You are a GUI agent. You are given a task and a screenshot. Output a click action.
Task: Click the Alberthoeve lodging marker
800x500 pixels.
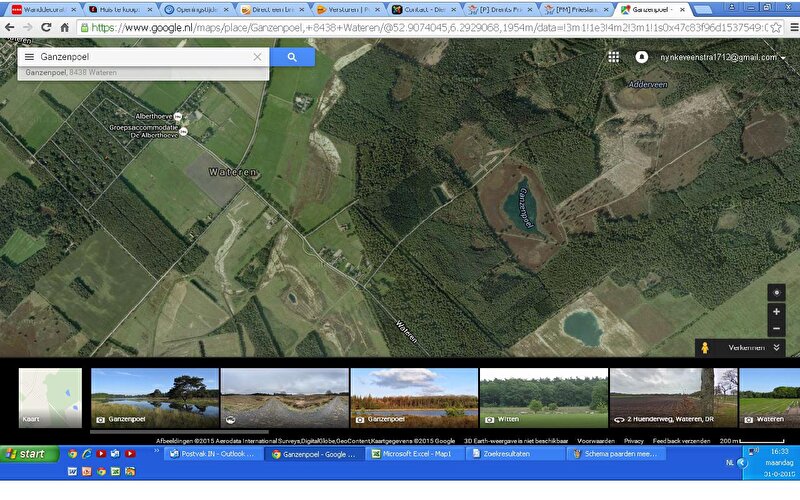pyautogui.click(x=178, y=116)
